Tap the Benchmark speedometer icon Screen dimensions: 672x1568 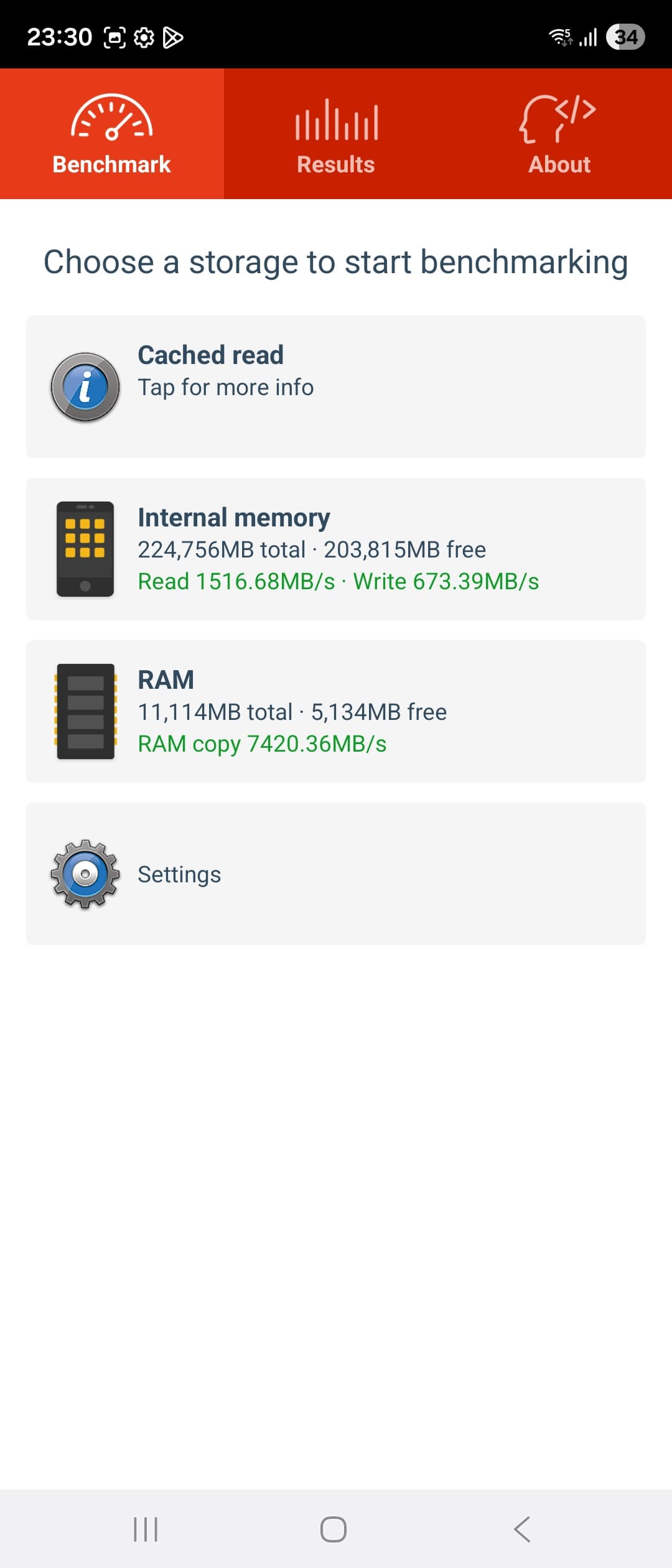click(112, 117)
